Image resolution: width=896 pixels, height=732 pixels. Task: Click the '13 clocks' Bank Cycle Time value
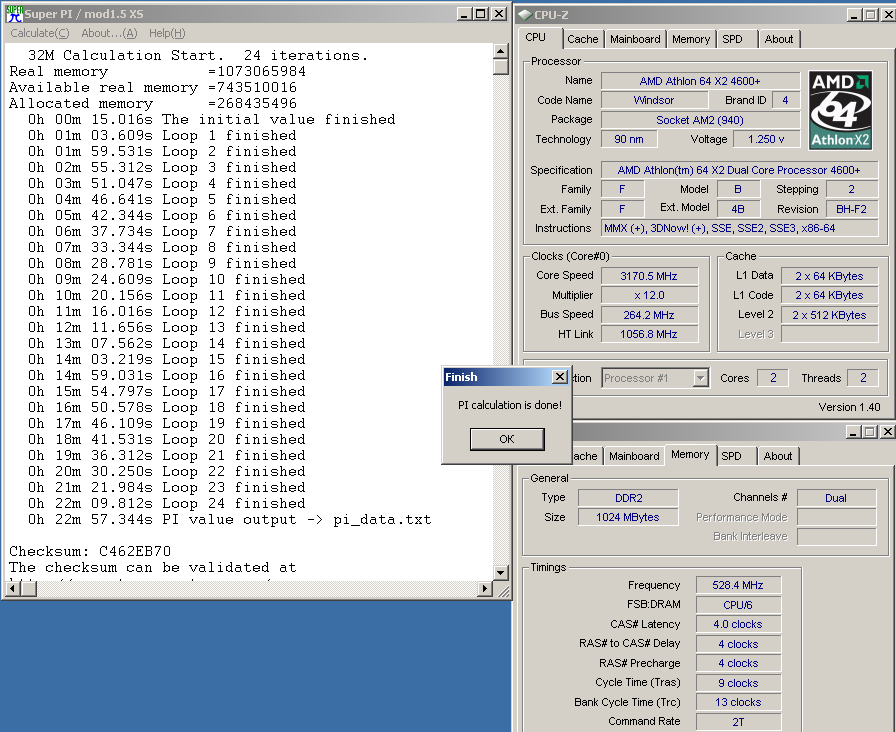coord(738,702)
